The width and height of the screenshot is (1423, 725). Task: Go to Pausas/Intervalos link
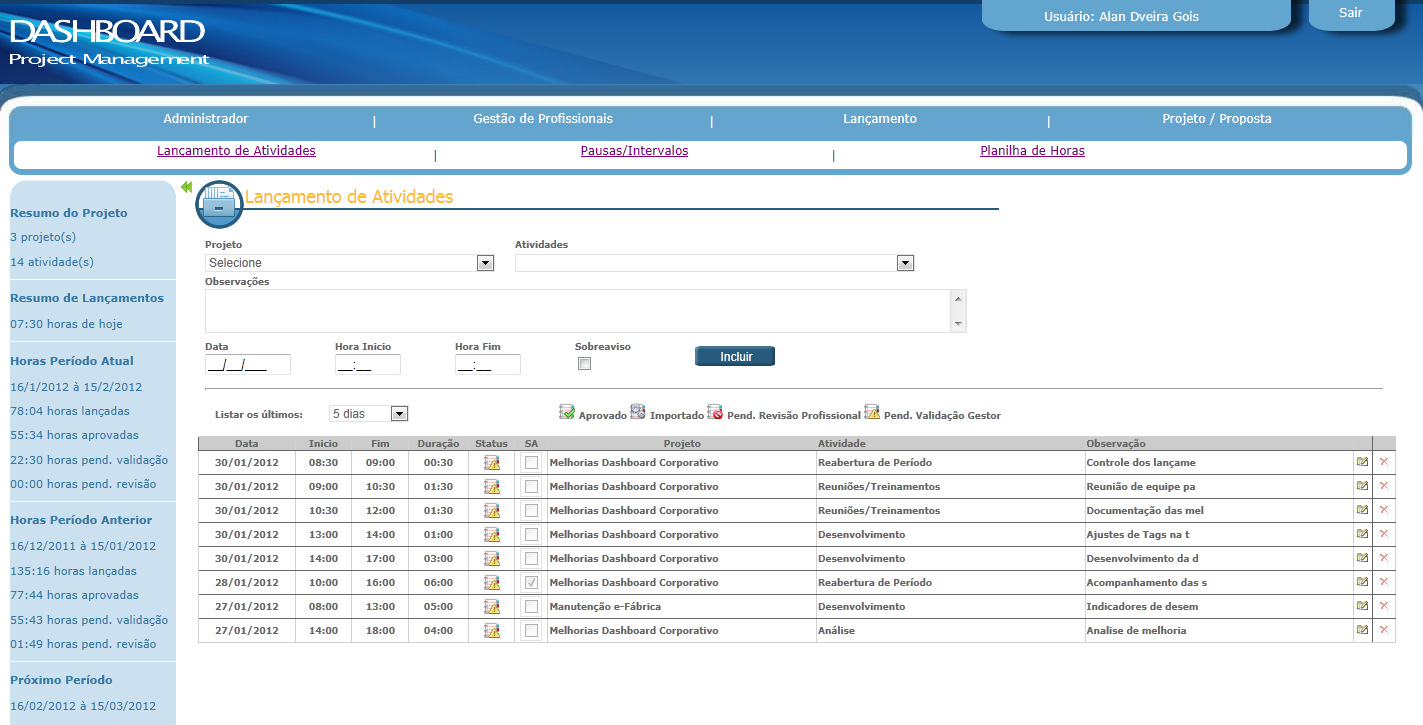coord(634,151)
